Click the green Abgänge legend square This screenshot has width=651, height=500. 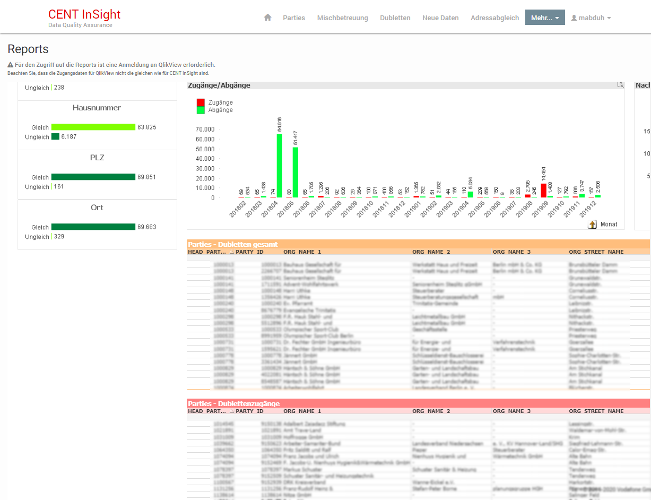pyautogui.click(x=200, y=110)
